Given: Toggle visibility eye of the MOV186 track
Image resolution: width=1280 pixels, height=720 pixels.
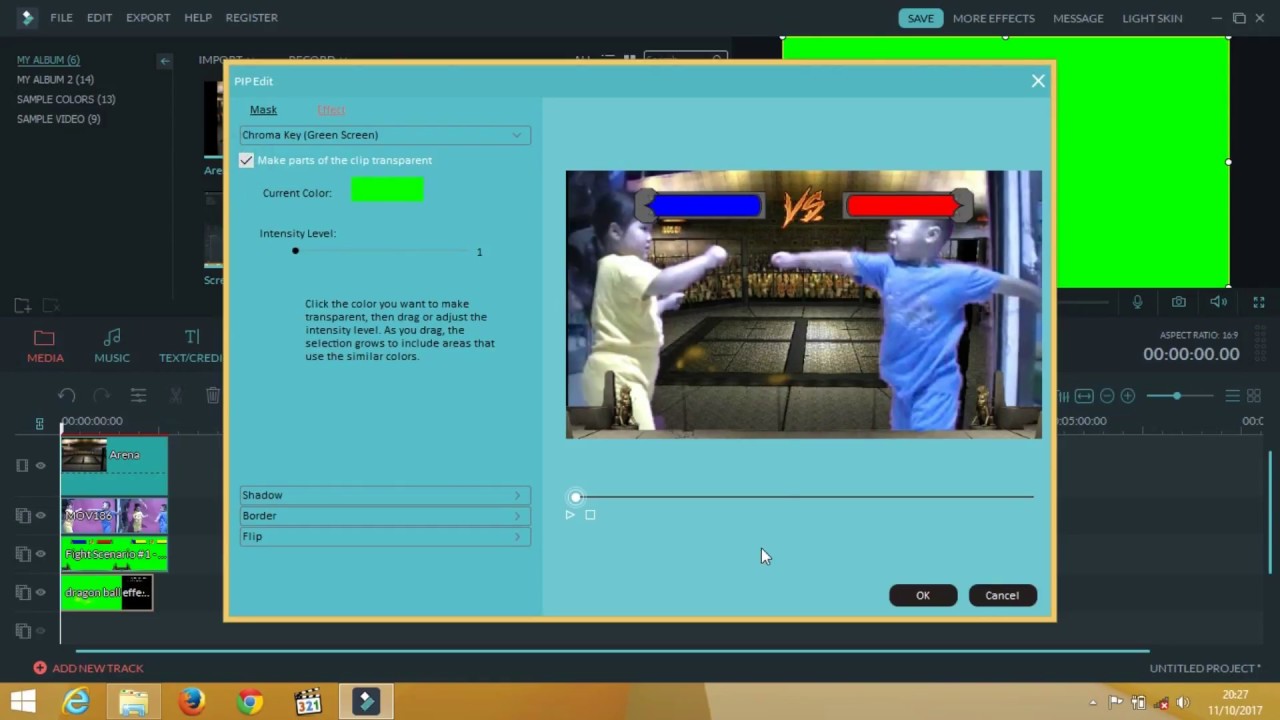Looking at the screenshot, I should click(41, 516).
